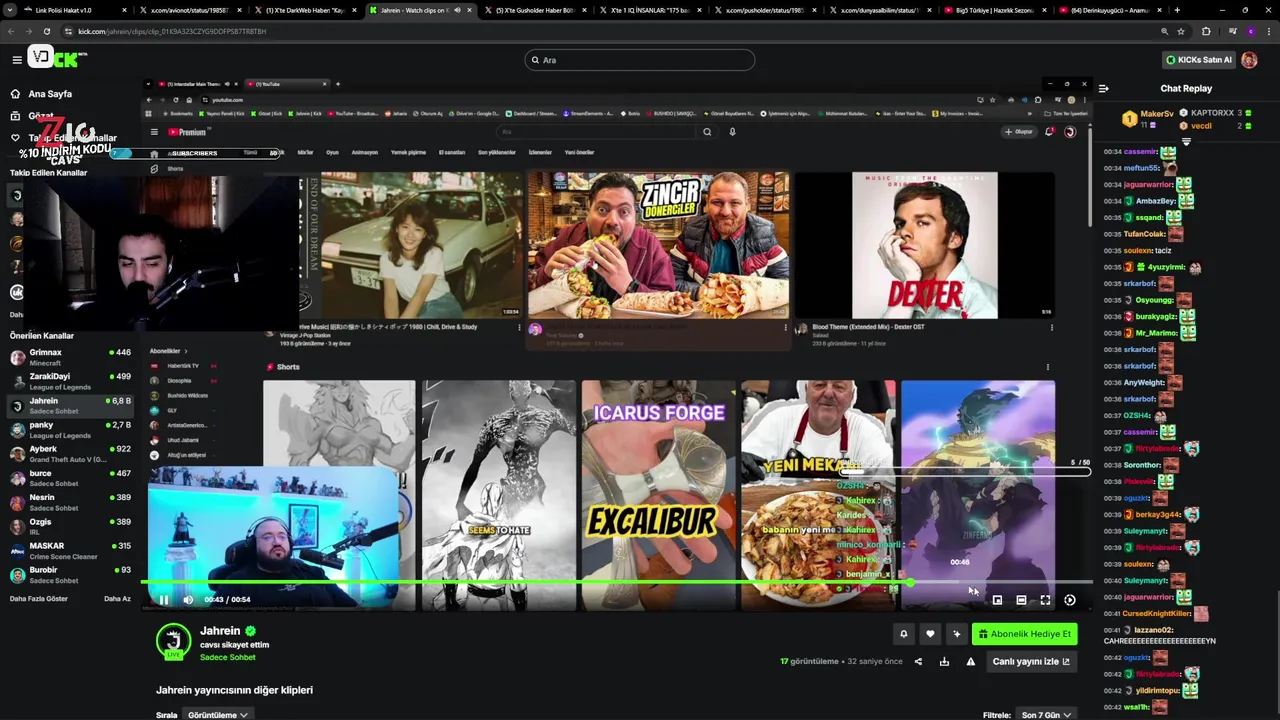The height and width of the screenshot is (720, 1280).
Task: Enter fullscreen on the clip player
Action: 1045,600
